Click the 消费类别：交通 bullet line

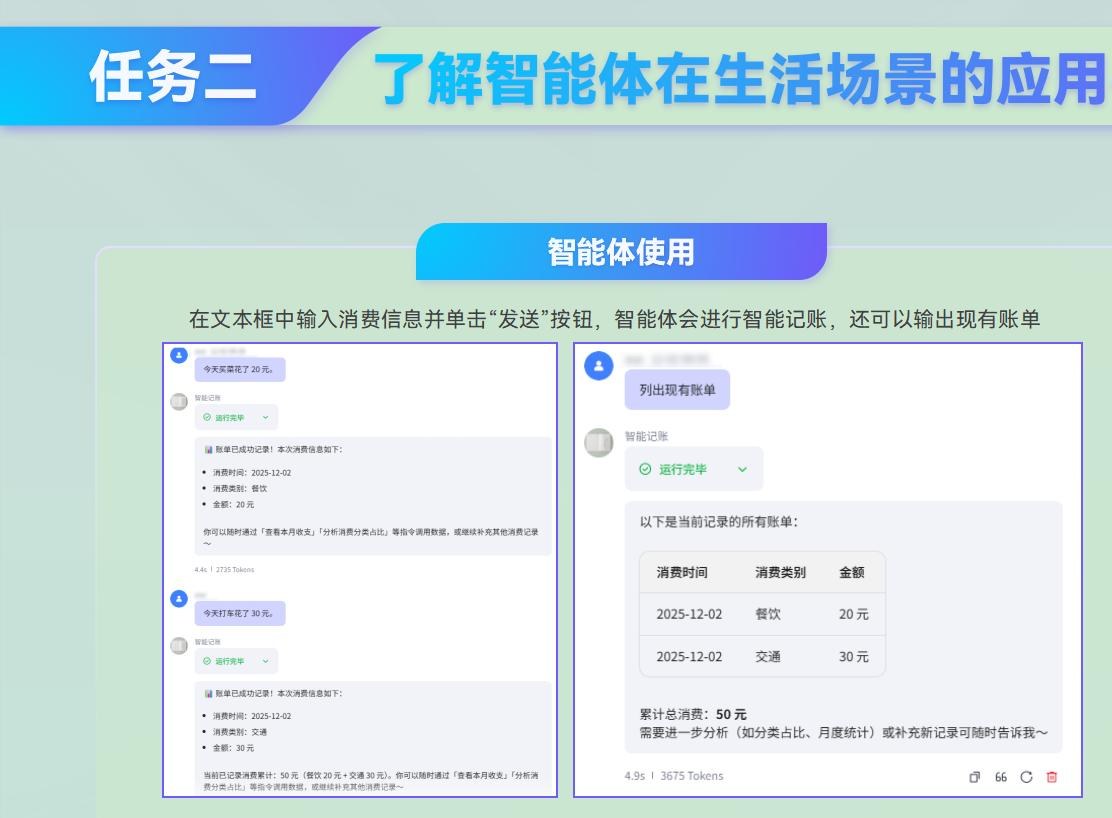pyautogui.click(x=240, y=732)
